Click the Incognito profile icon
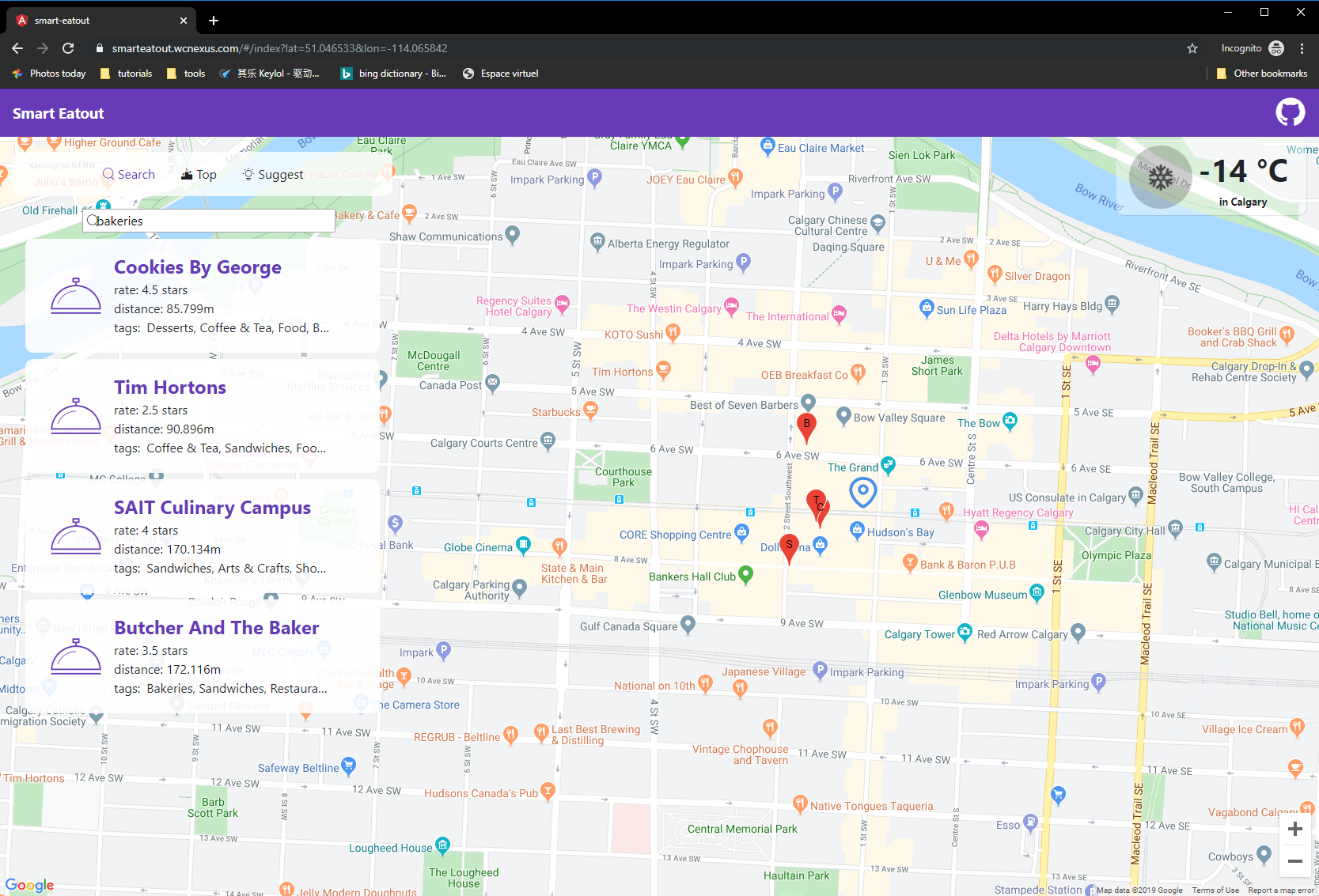Screen dimensions: 1319x896 1276,48
